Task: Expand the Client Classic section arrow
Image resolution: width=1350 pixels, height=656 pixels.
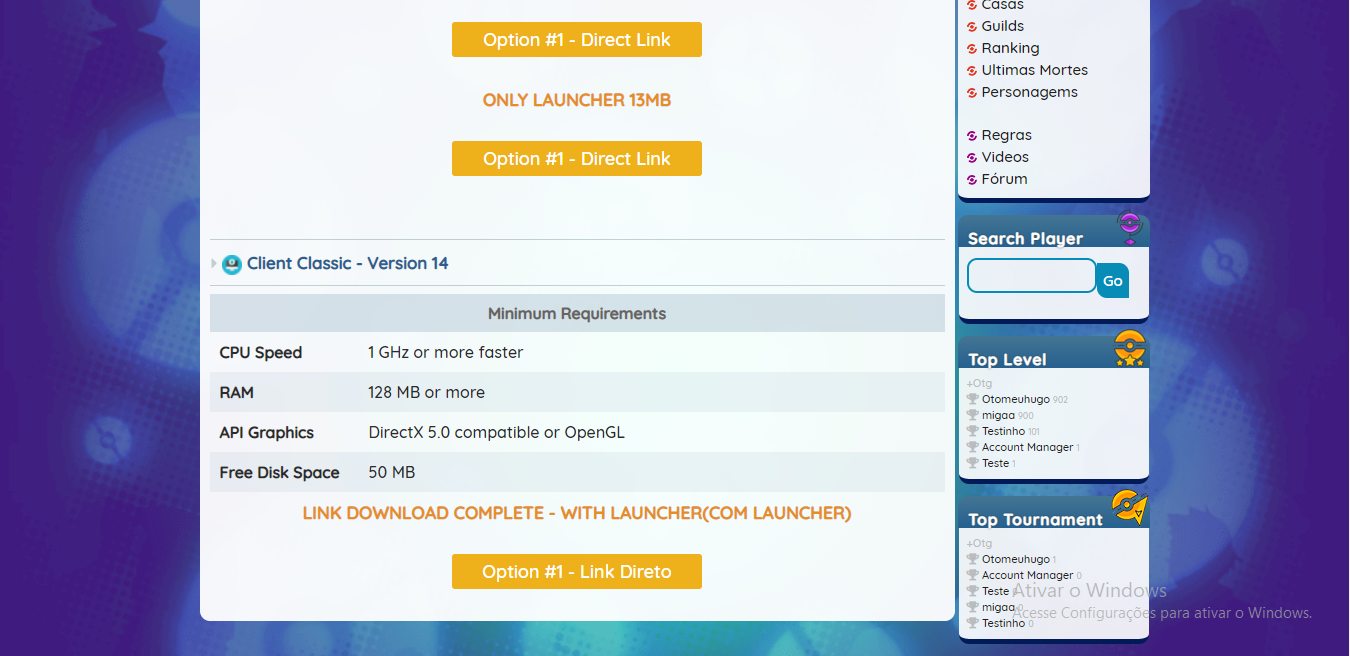Action: [x=214, y=264]
